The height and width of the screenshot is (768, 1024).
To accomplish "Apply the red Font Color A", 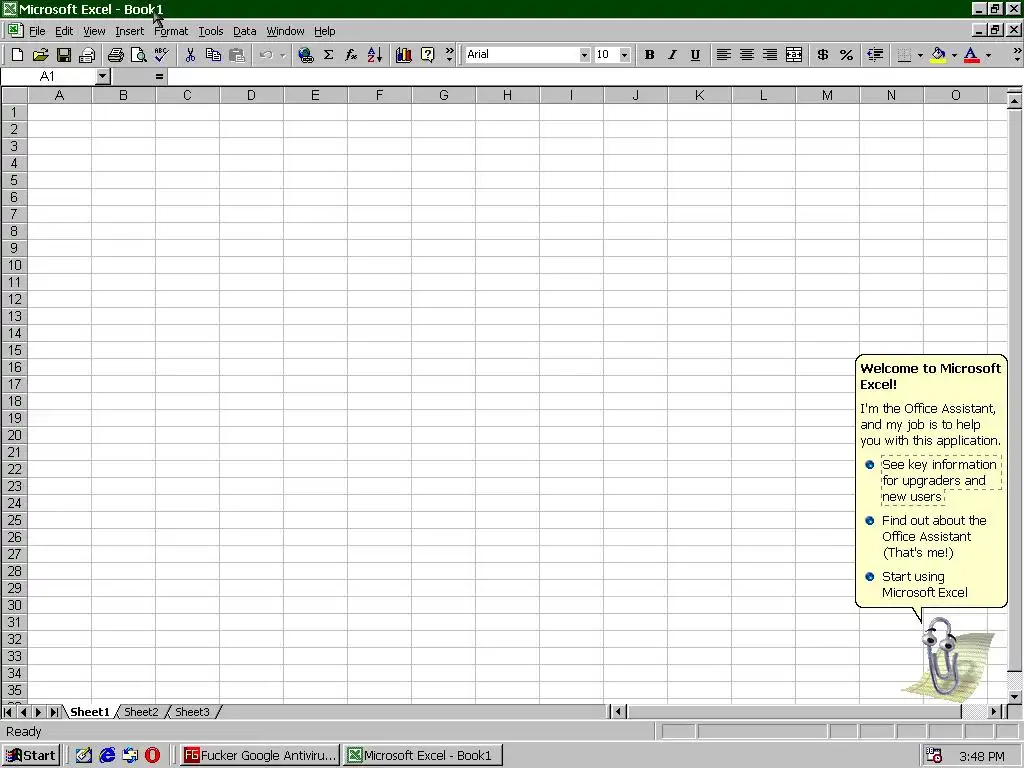I will 972,55.
